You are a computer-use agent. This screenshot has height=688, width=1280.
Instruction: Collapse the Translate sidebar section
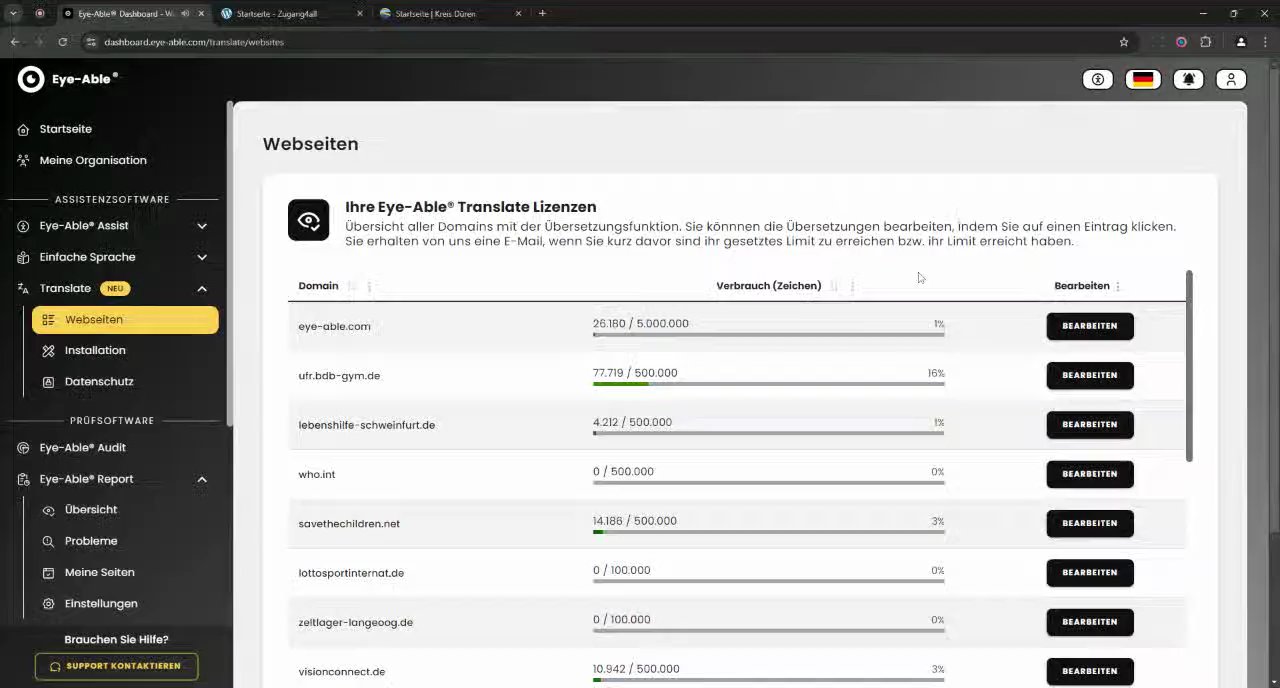coord(202,289)
